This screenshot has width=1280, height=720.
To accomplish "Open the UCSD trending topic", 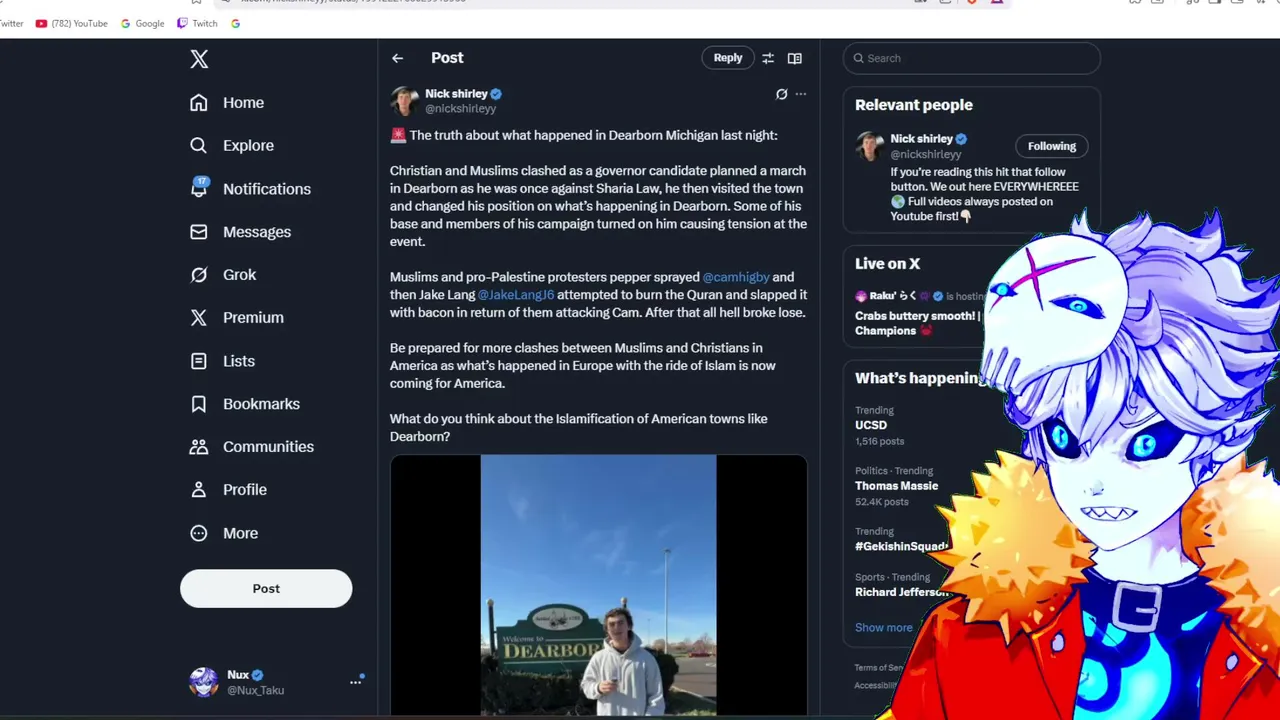I will [x=871, y=425].
